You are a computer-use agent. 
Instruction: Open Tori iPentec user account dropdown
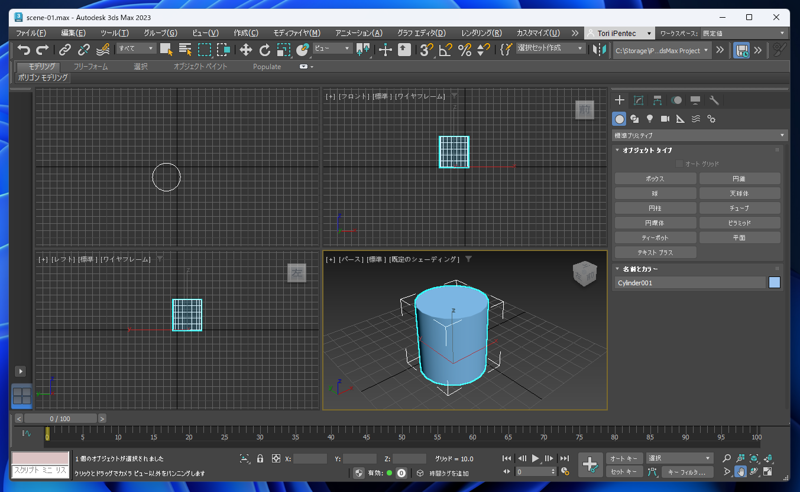[x=619, y=33]
